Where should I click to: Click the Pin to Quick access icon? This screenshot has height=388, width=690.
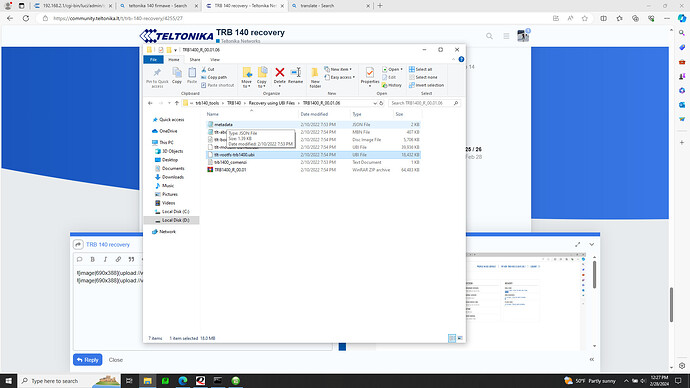point(157,77)
